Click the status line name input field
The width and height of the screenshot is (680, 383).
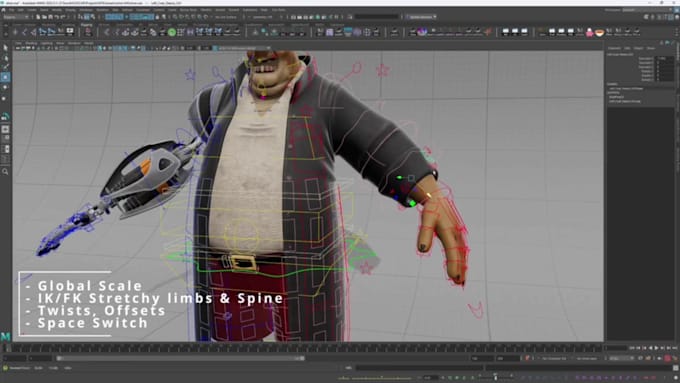click(376, 17)
